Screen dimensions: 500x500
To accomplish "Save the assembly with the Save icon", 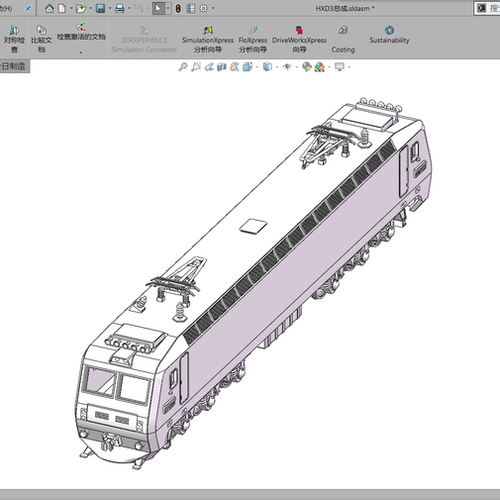I will [x=100, y=8].
